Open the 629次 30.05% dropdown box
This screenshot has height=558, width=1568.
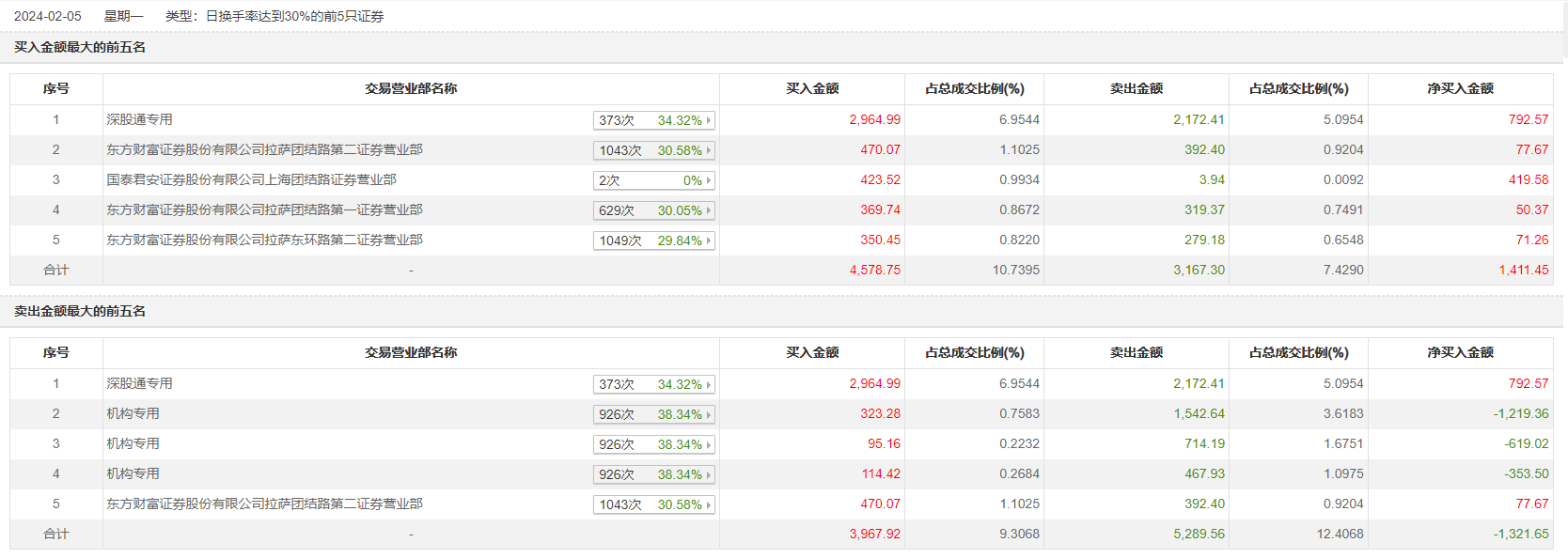point(654,210)
